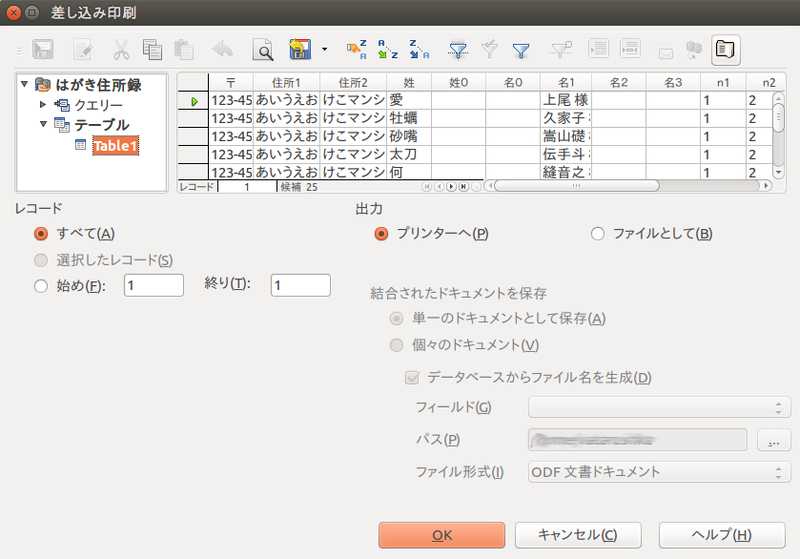Open the Refresh icon's dropdown arrow
This screenshot has height=559, width=800.
point(324,49)
